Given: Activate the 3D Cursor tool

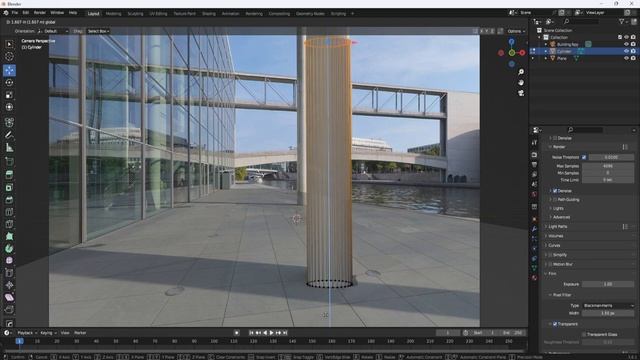Looking at the screenshot, I should (x=9, y=57).
